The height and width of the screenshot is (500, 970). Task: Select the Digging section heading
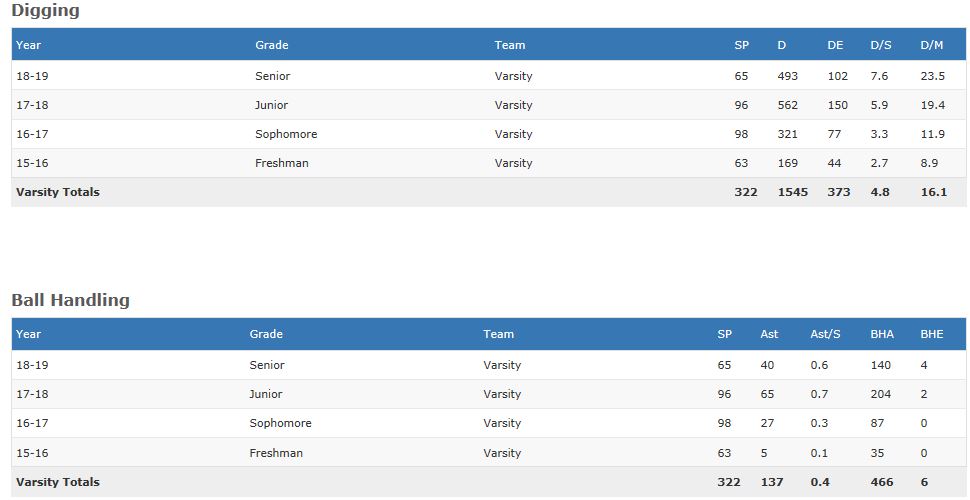pos(45,11)
